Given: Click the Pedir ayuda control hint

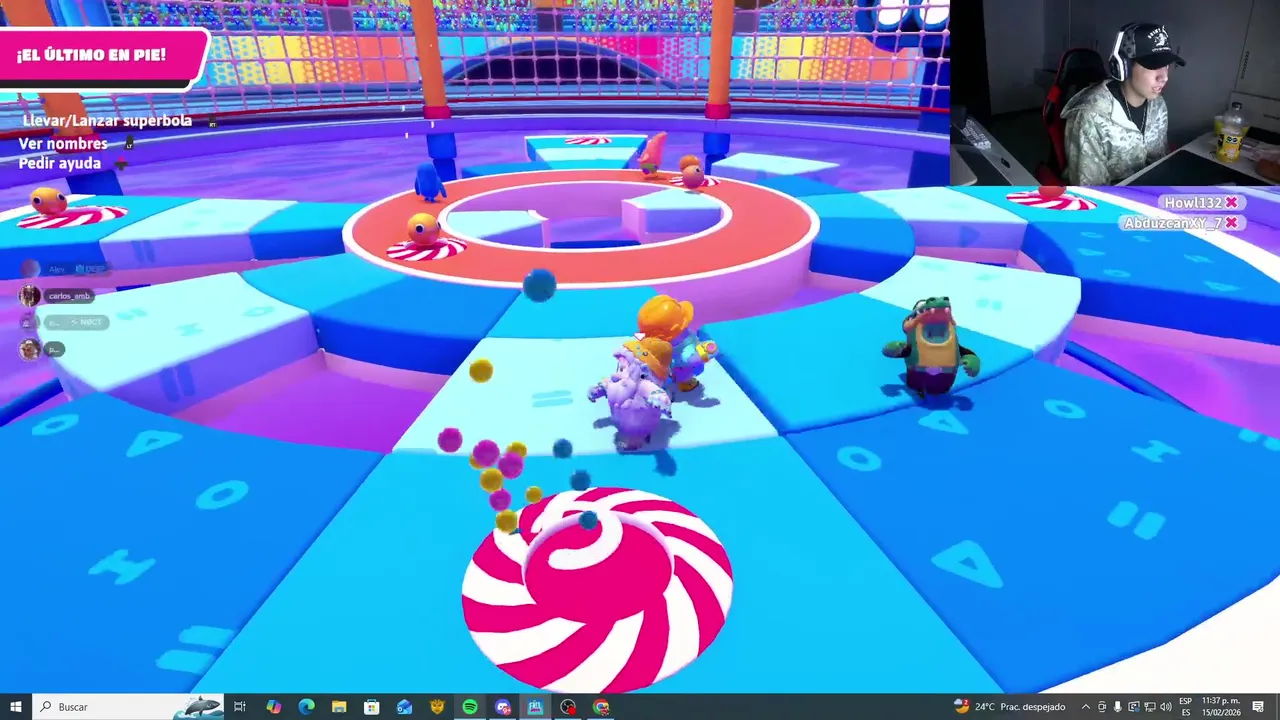Looking at the screenshot, I should [59, 163].
